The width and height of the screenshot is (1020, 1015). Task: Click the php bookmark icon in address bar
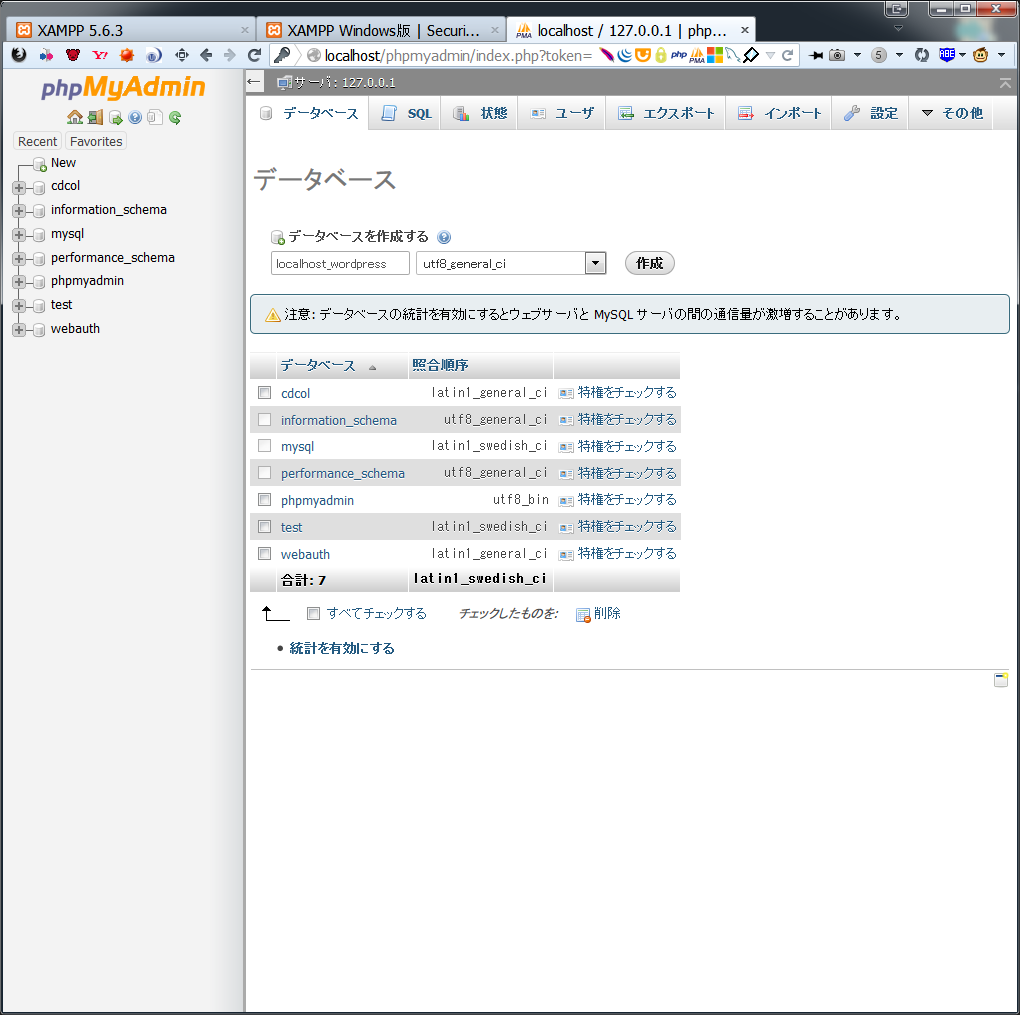[x=679, y=55]
